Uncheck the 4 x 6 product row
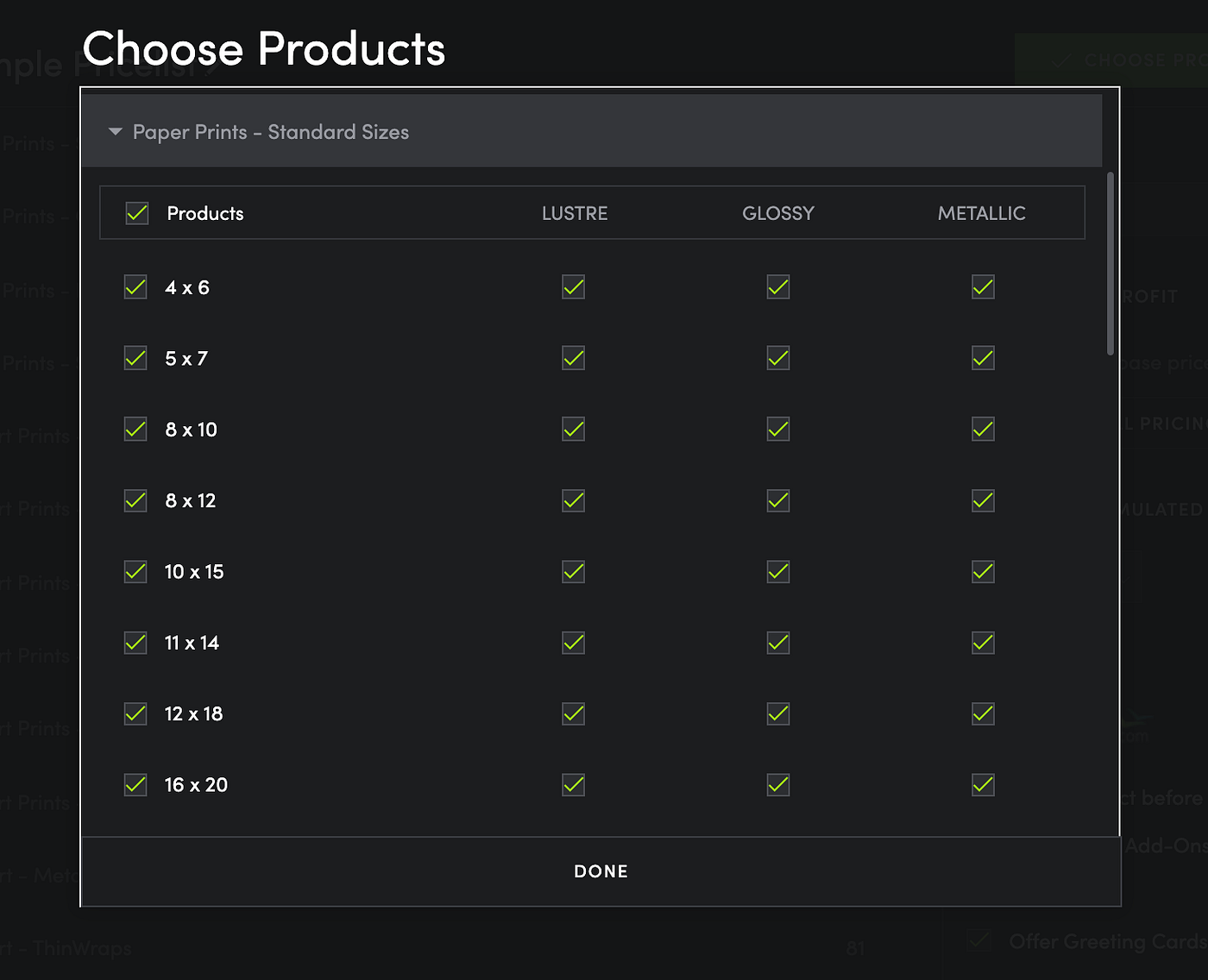 click(x=135, y=287)
